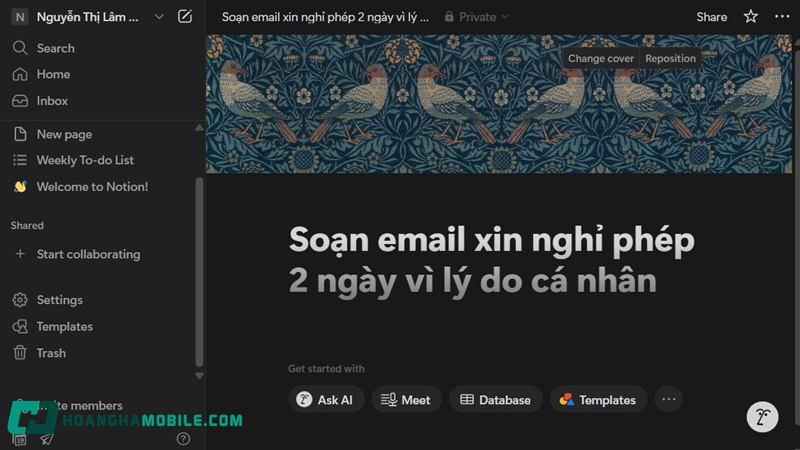Open Trash in the sidebar
Viewport: 800px width, 450px height.
pos(51,353)
